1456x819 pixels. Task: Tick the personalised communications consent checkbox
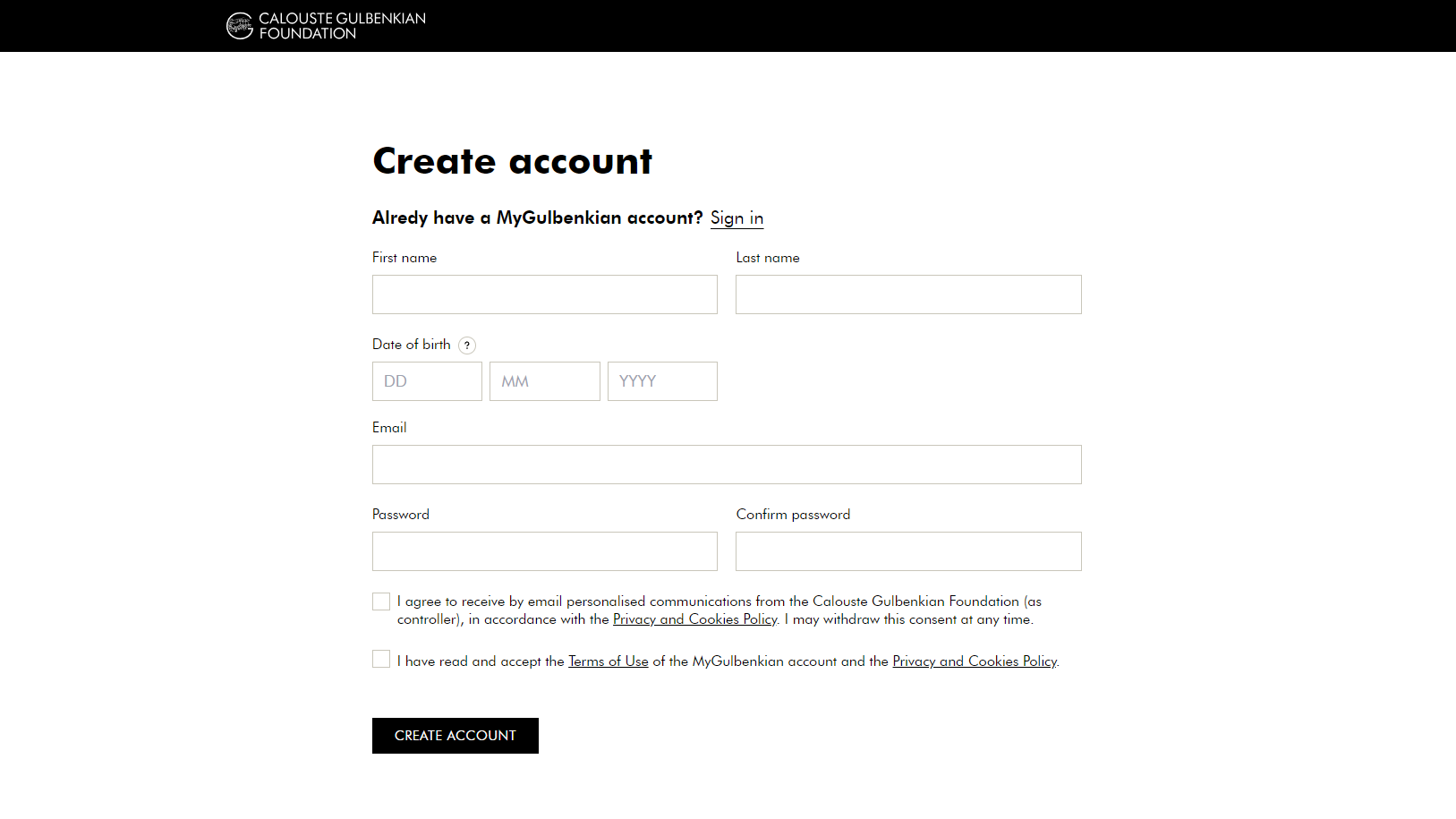click(x=381, y=601)
